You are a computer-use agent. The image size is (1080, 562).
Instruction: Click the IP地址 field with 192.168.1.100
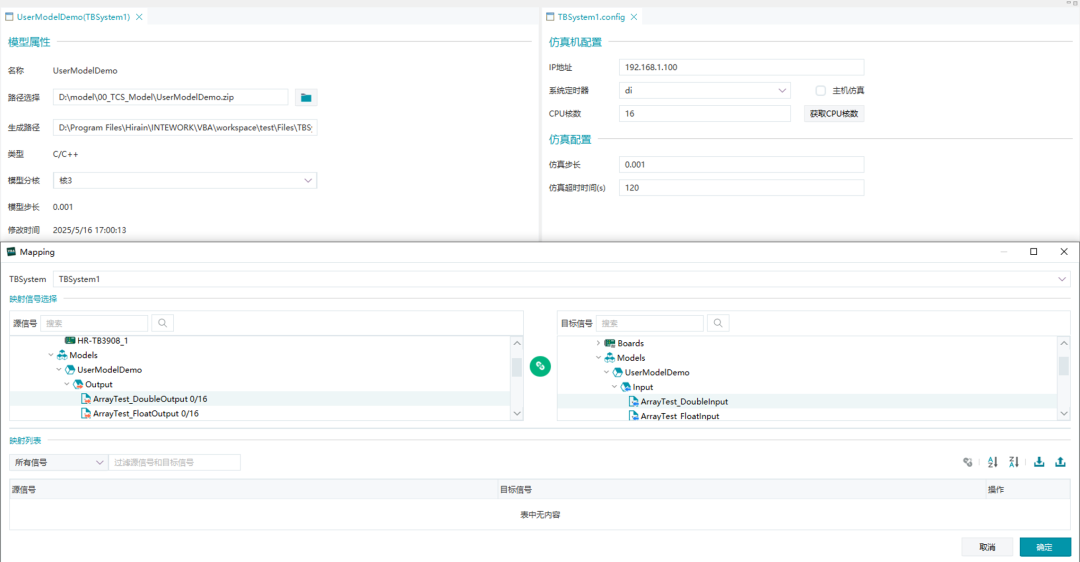(x=741, y=67)
